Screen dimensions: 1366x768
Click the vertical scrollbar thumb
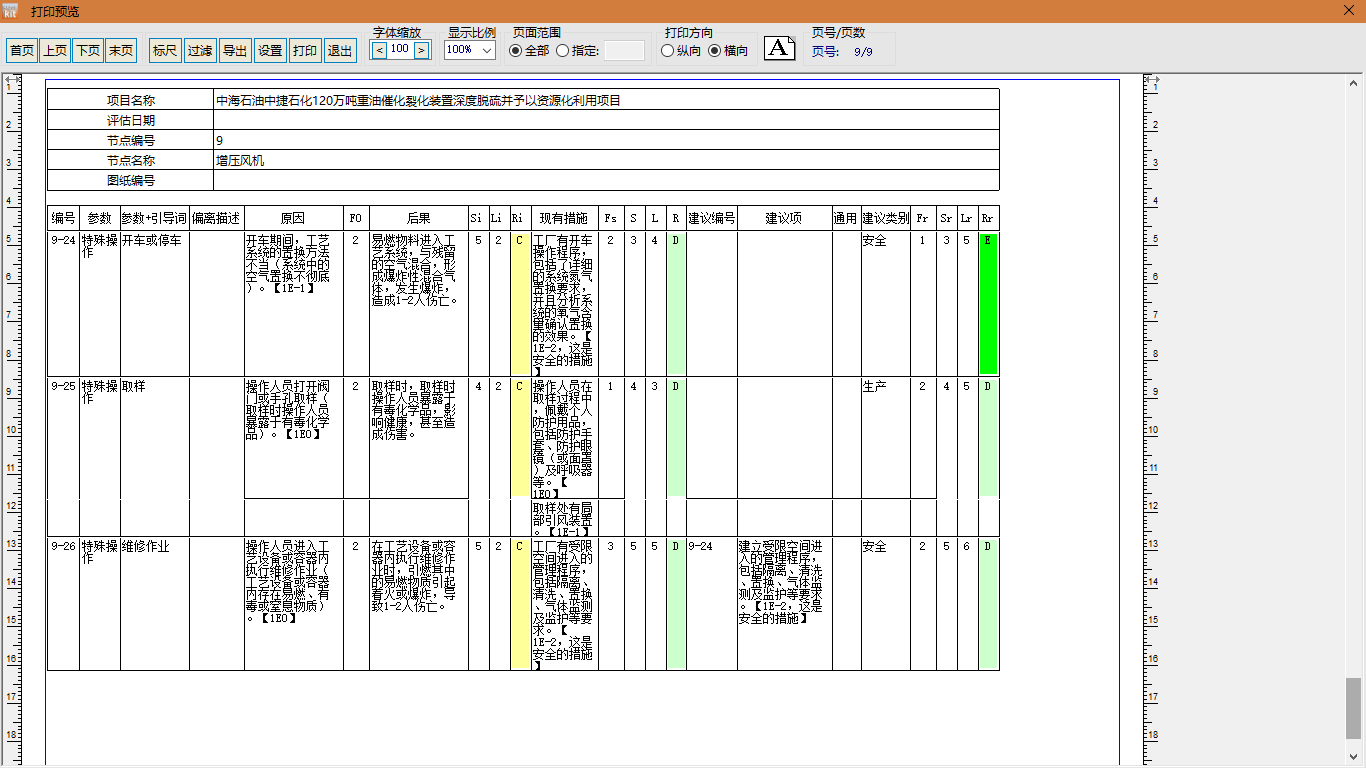click(1353, 707)
